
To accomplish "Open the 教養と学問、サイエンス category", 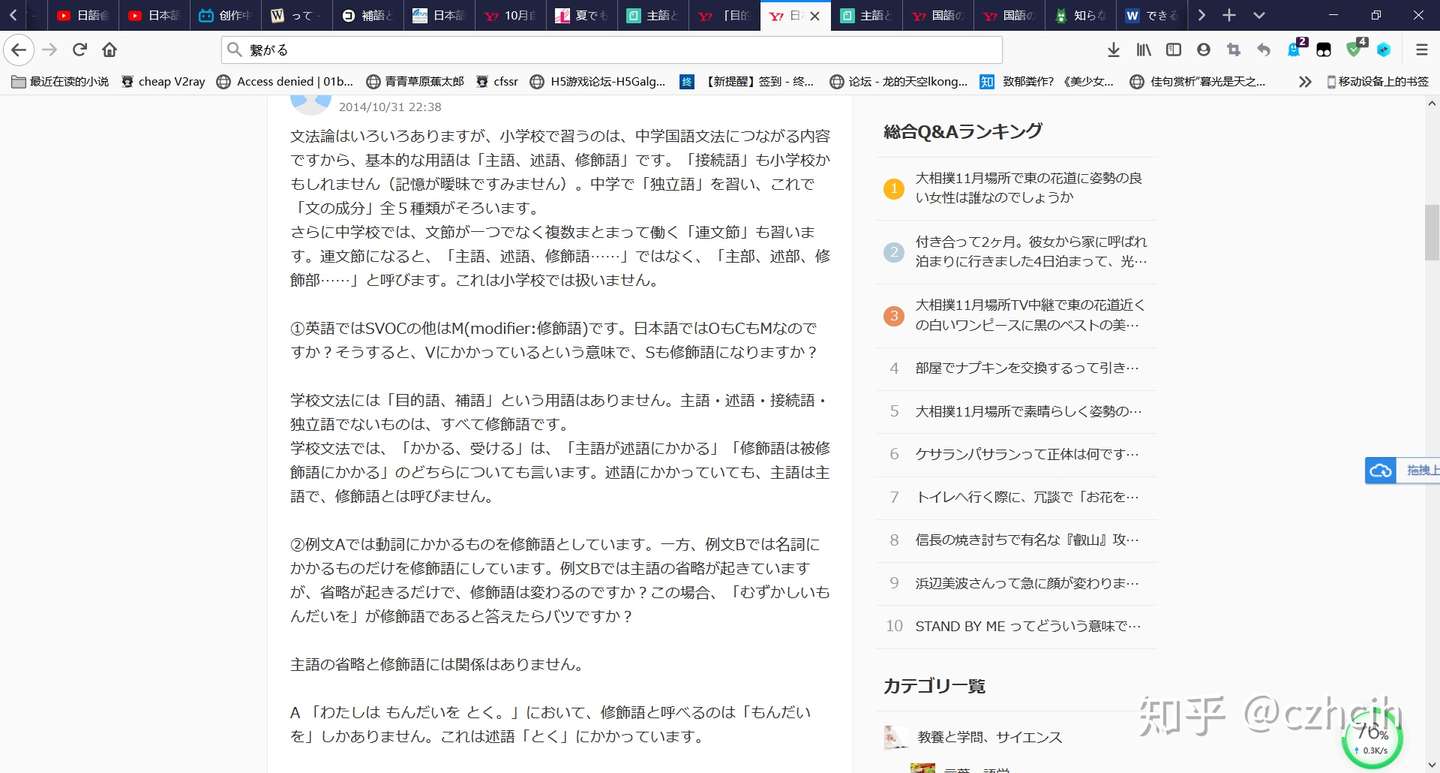I will (990, 737).
